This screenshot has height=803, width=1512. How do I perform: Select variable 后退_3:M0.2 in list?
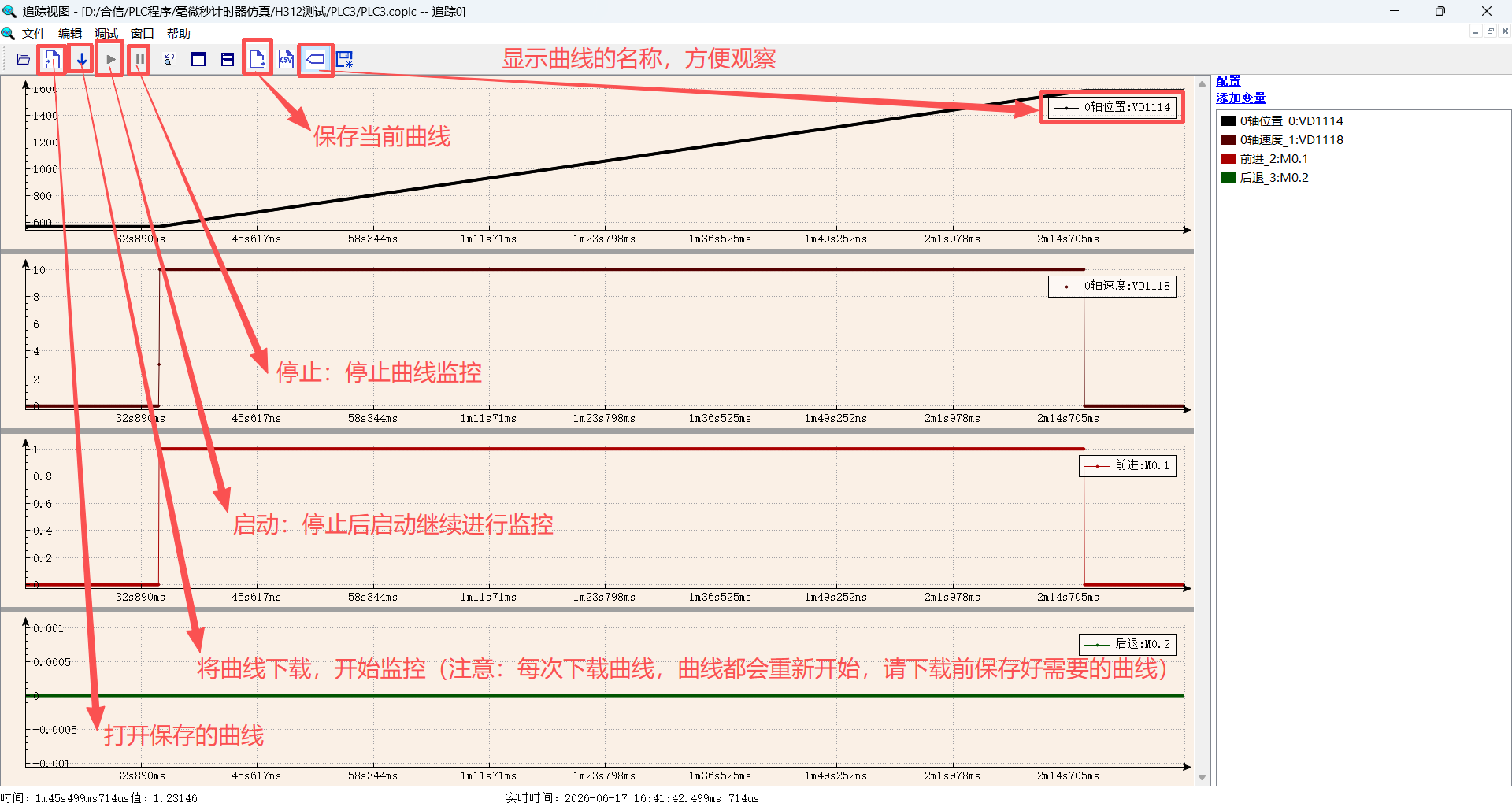1274,177
